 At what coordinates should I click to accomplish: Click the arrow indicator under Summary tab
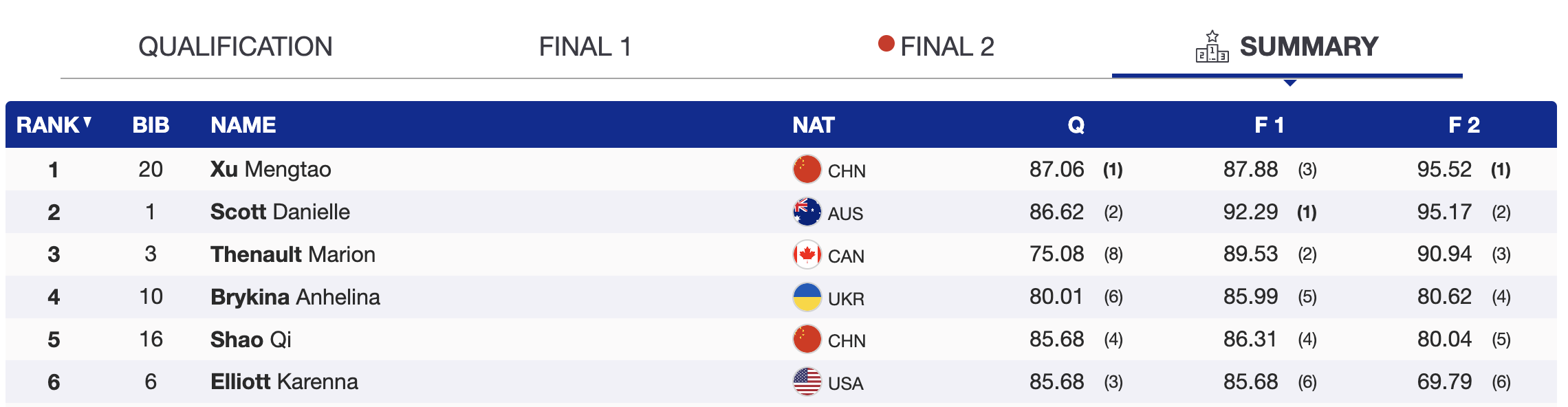point(1290,83)
